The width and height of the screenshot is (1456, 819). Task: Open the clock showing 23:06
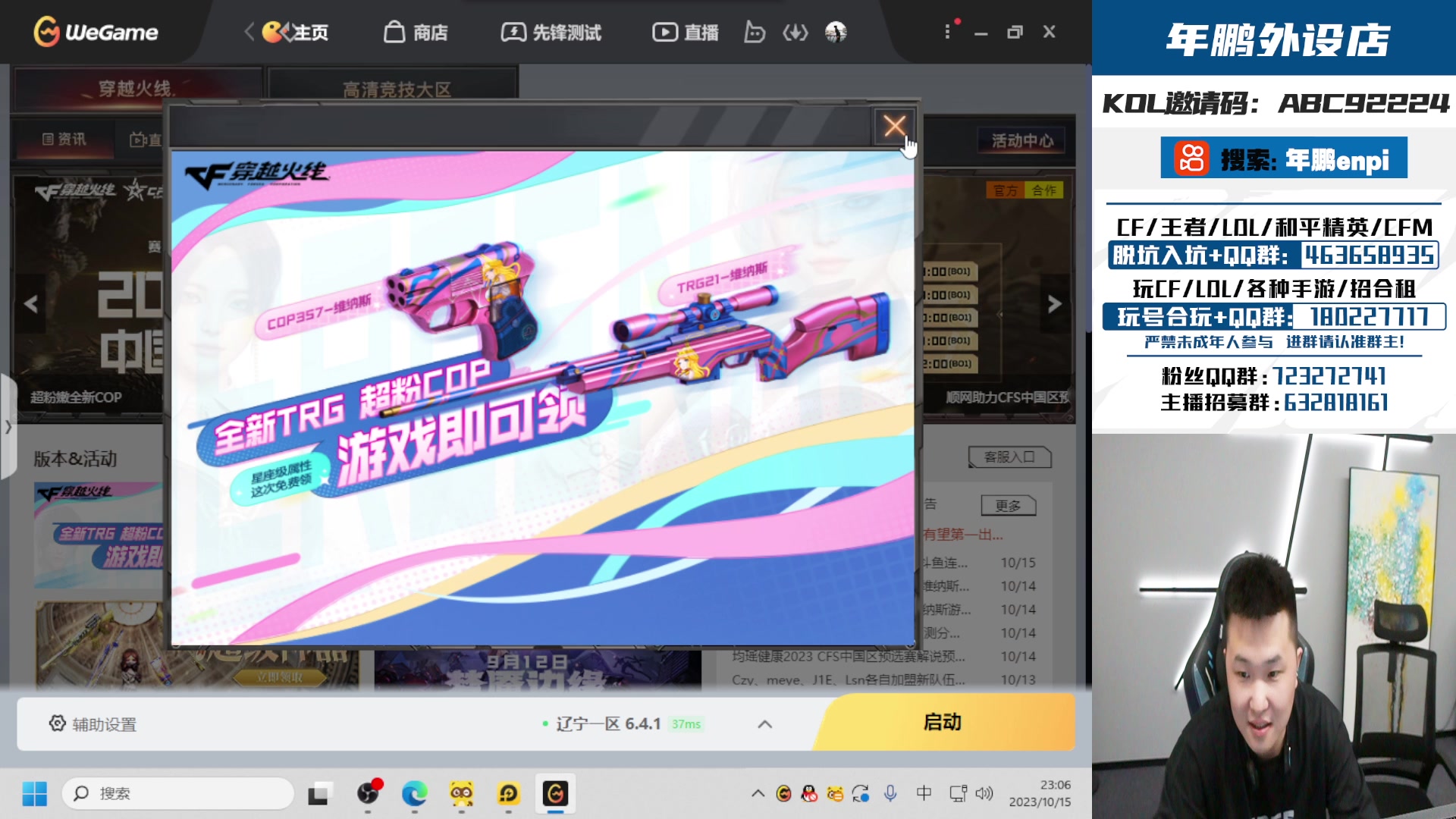pos(1040,793)
